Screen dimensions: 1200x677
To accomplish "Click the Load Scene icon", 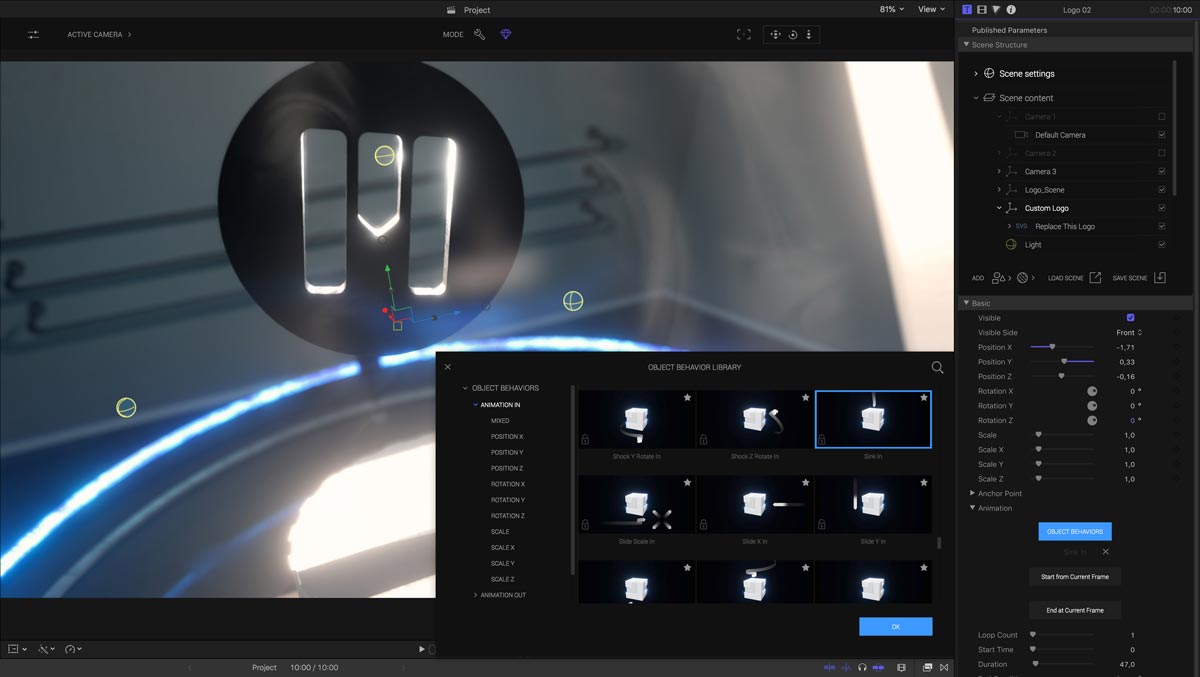I will 1095,277.
